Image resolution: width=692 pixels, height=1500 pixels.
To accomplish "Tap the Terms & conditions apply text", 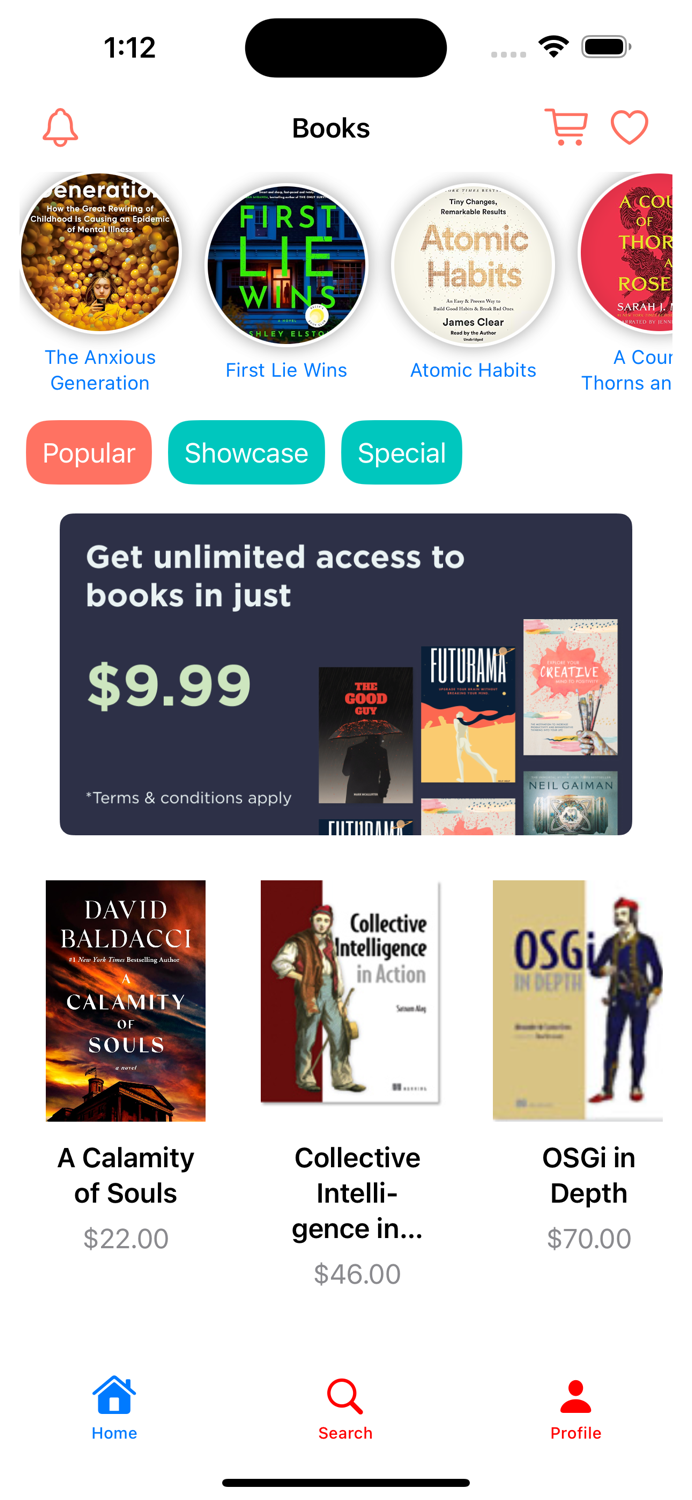I will (189, 798).
